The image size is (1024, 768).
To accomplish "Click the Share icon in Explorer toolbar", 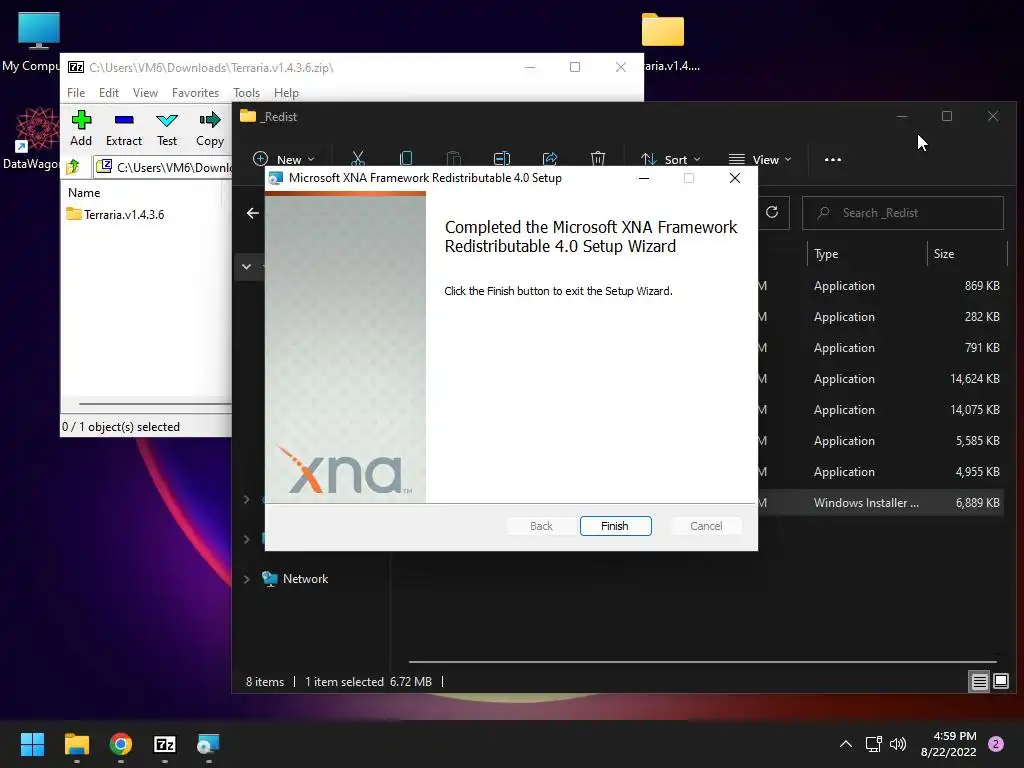I will 550,159.
